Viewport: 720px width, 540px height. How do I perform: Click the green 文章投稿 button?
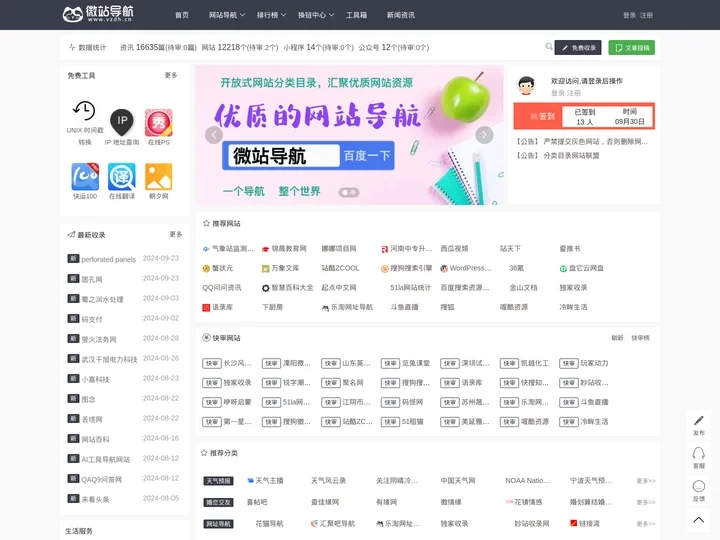pyautogui.click(x=631, y=47)
